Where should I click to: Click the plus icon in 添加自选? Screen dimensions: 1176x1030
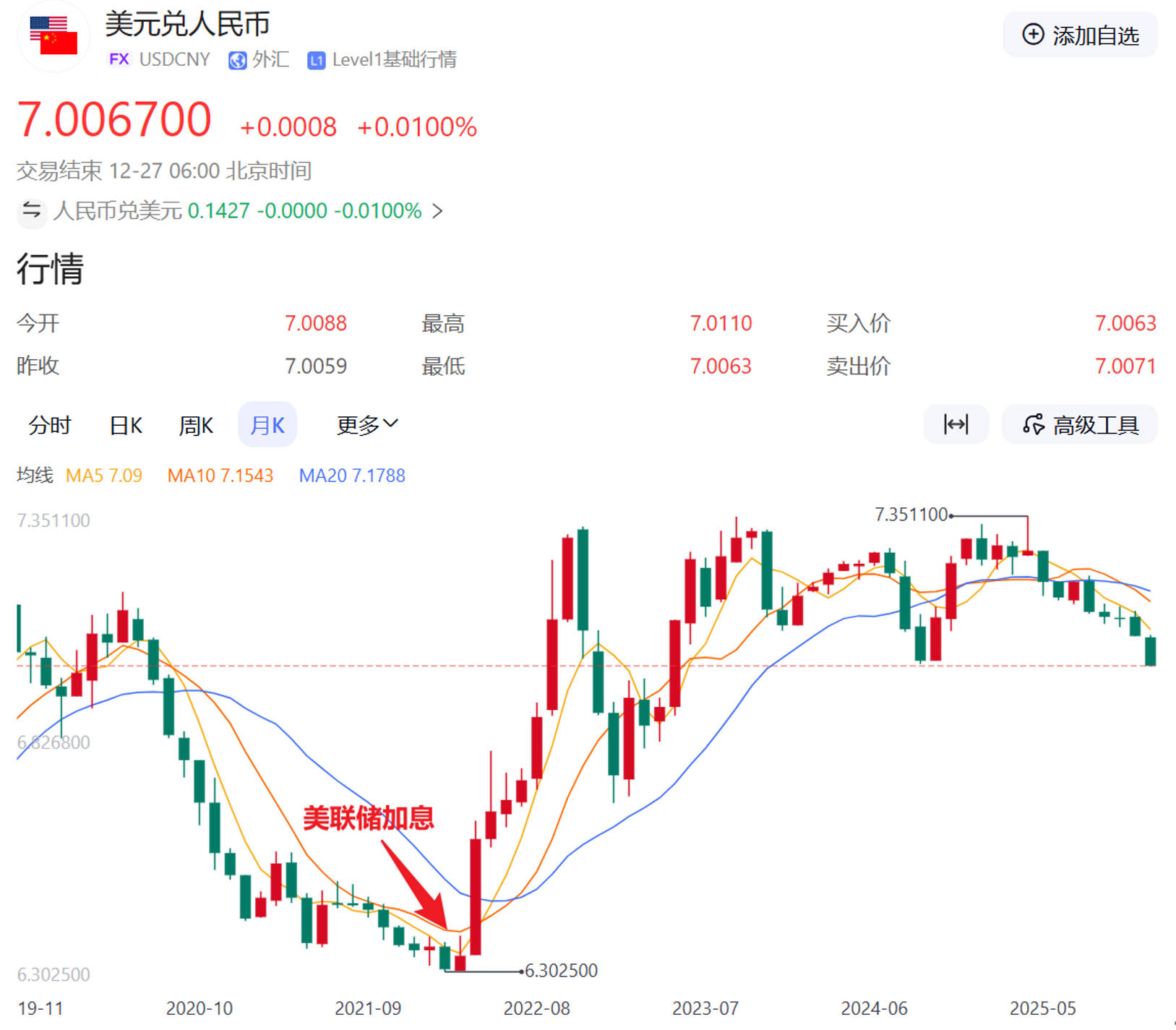(x=1033, y=35)
